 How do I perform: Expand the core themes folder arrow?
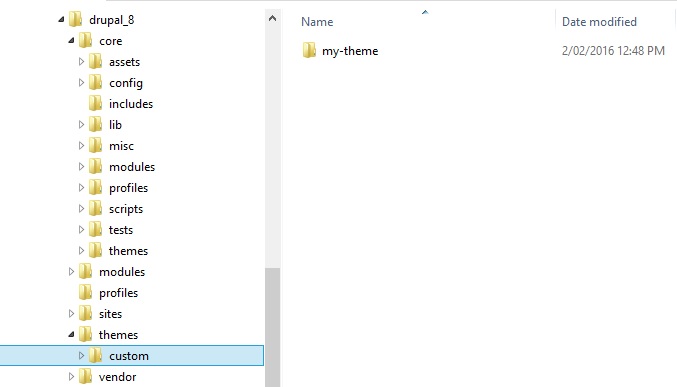point(81,251)
